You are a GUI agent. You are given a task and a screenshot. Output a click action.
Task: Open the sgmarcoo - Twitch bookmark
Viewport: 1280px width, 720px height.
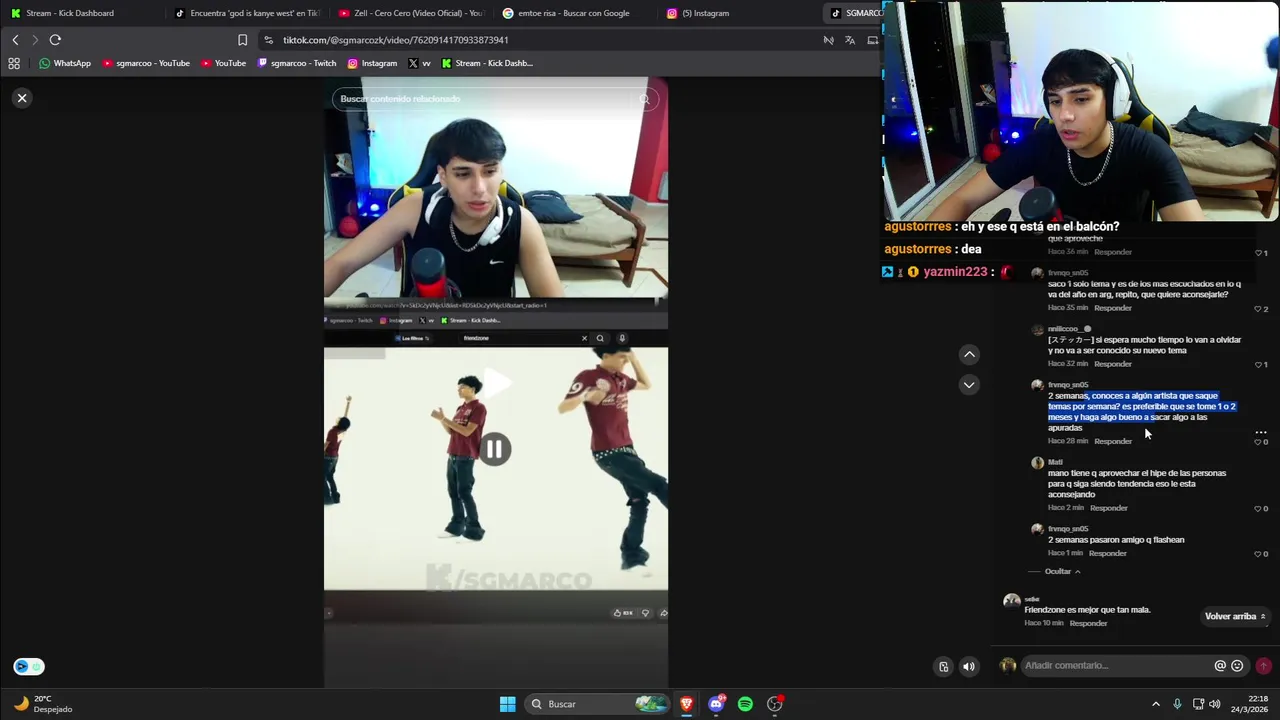click(x=297, y=63)
